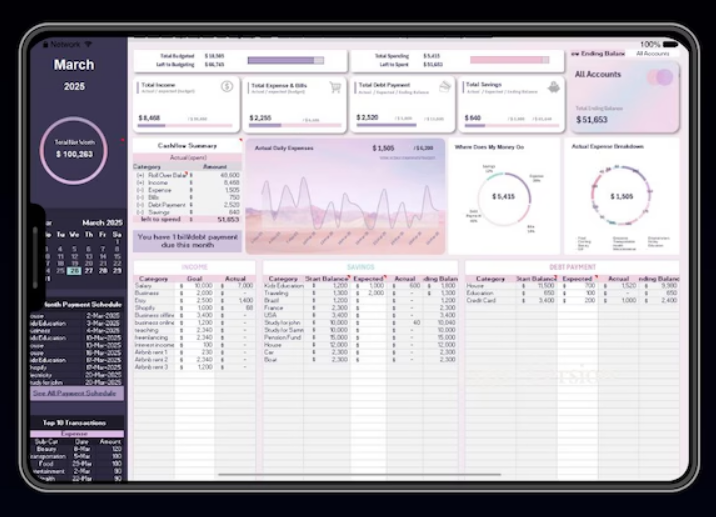
Task: Click the Top 10 Transactions heading
Action: point(74,423)
